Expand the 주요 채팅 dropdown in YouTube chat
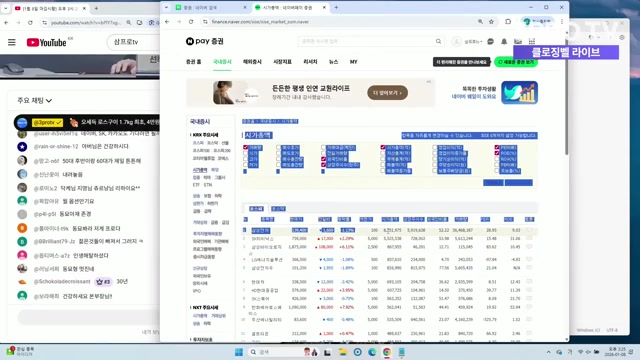Viewport: 640px width, 360px height. [x=35, y=100]
